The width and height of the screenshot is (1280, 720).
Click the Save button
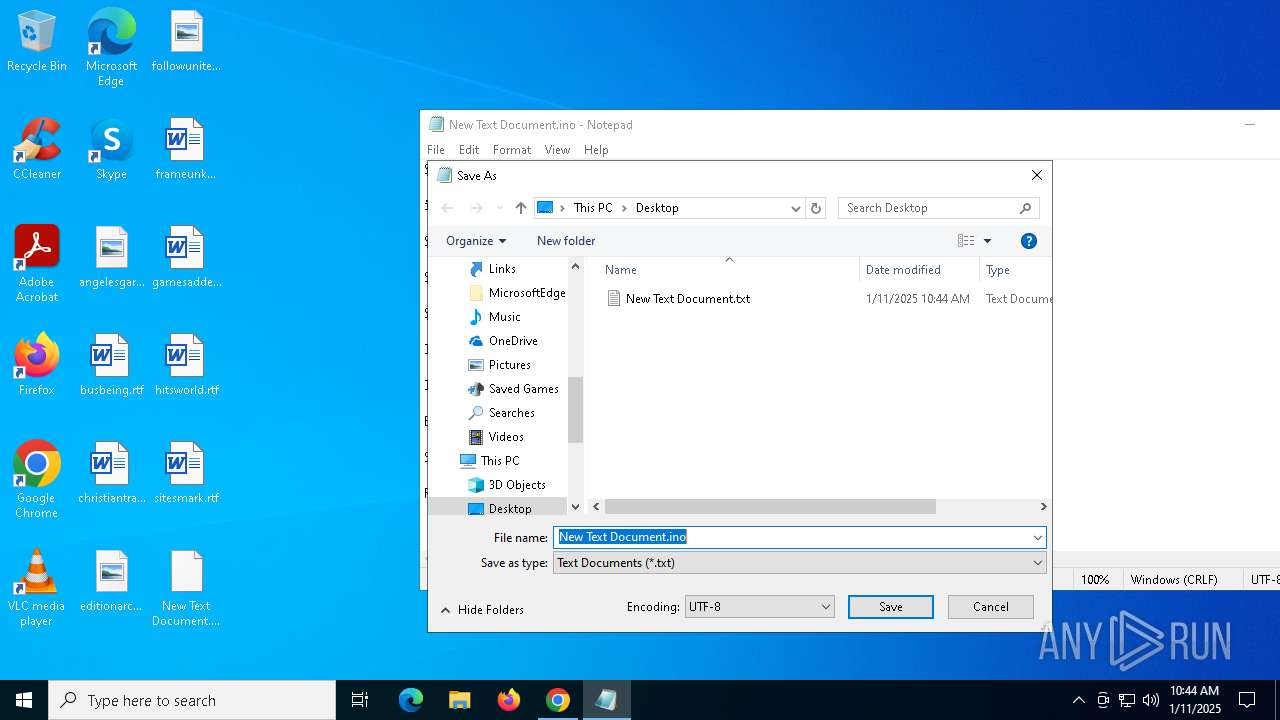(891, 607)
